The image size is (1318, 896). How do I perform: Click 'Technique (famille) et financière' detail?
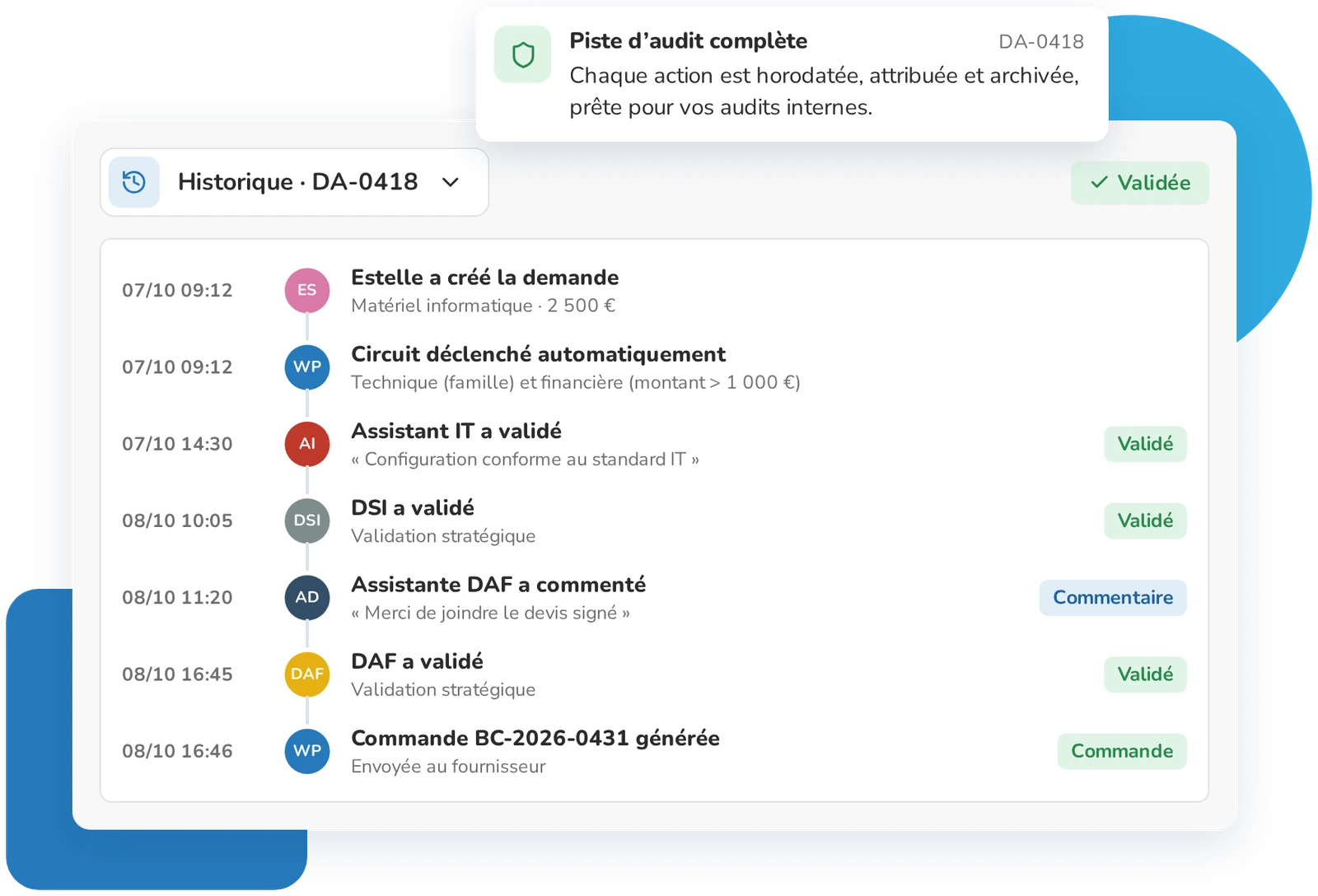coord(576,383)
